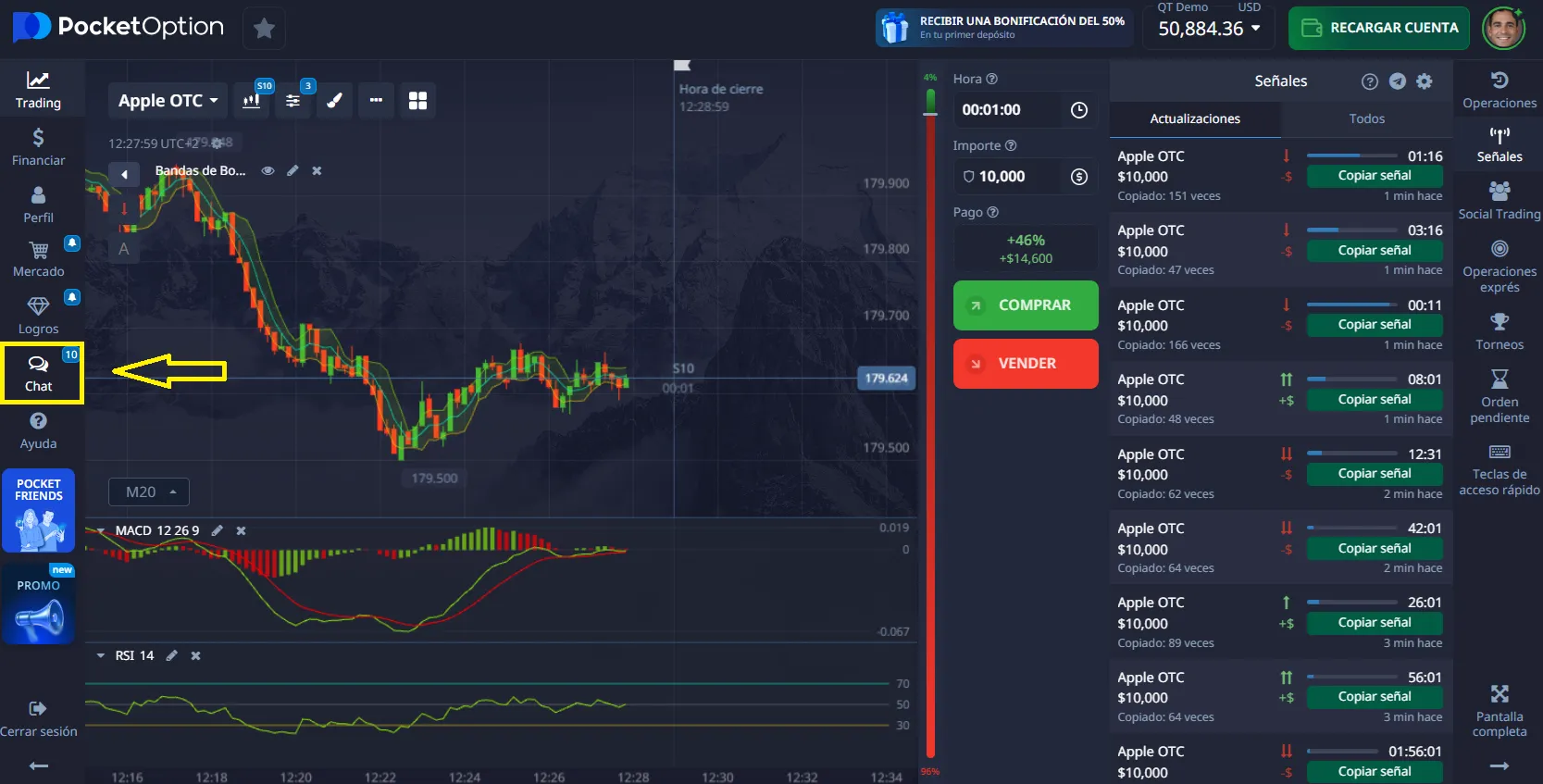Open Pocket Friends banner
Screen dimensions: 1543x784
point(38,511)
